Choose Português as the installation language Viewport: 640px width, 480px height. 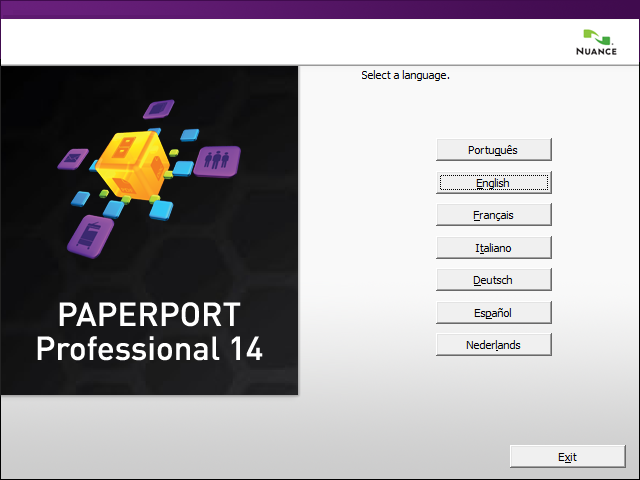[494, 150]
